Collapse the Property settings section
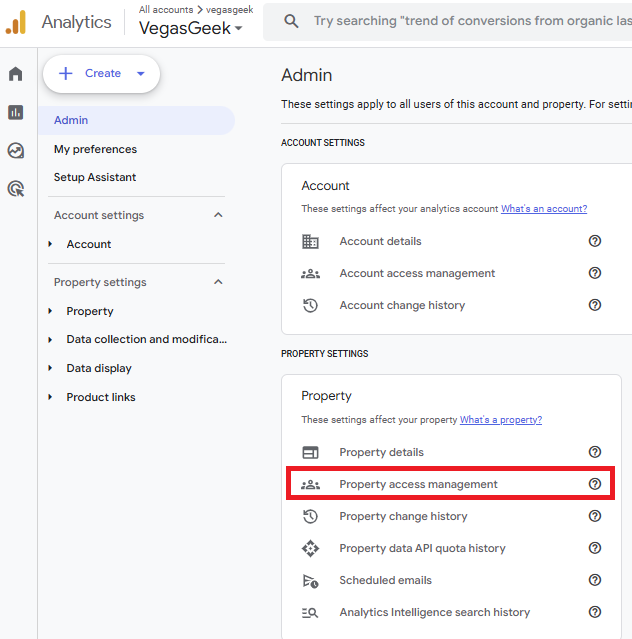Viewport: 632px width, 639px height. [x=218, y=282]
